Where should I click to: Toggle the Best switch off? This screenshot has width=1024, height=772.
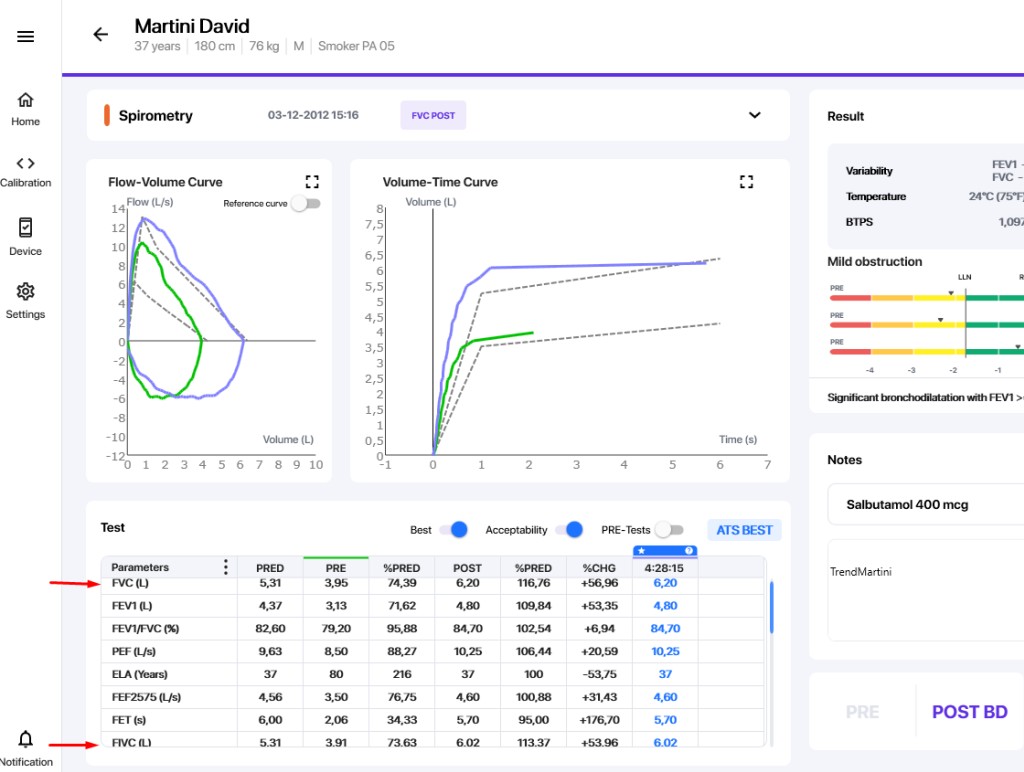(x=454, y=530)
